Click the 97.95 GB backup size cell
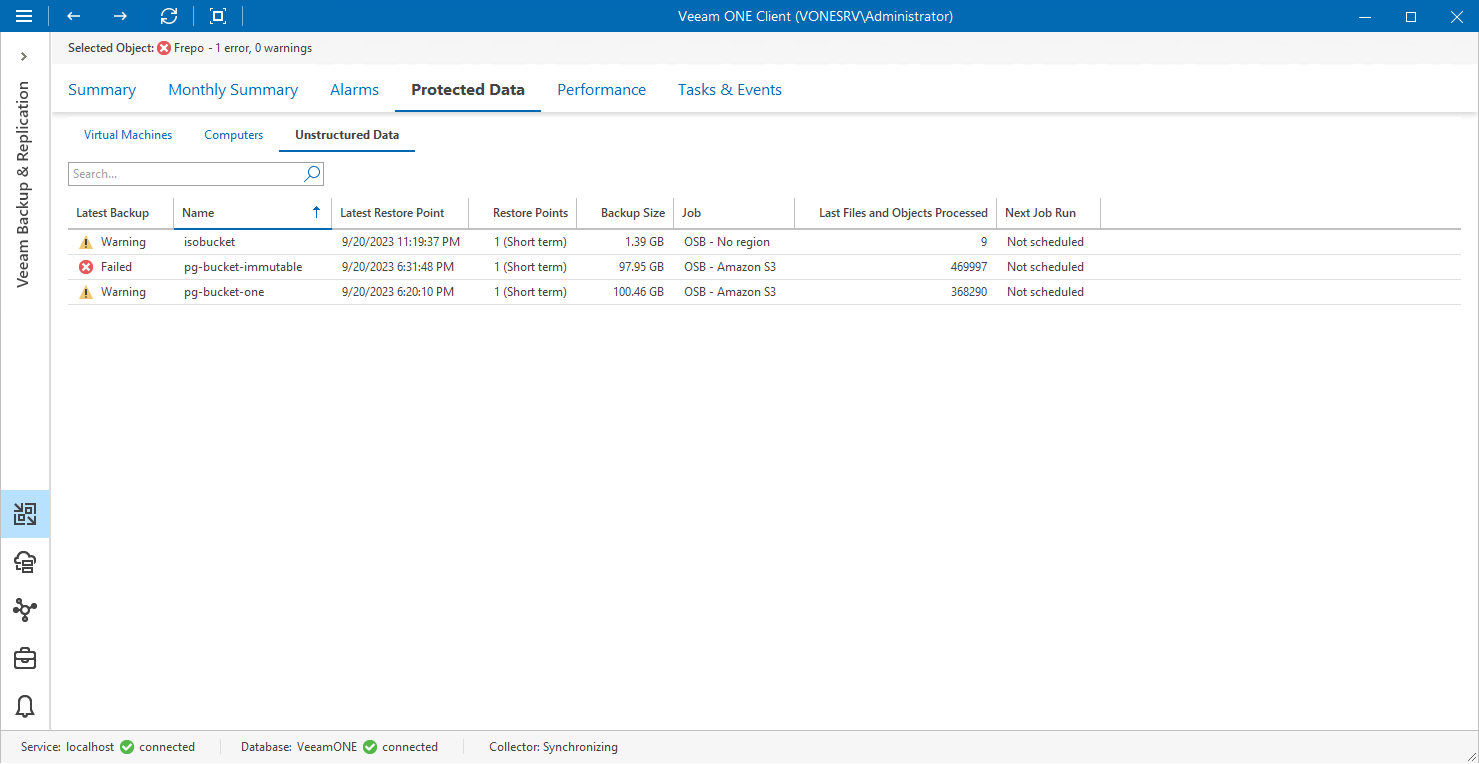Viewport: 1479px width, 764px height. [x=641, y=267]
